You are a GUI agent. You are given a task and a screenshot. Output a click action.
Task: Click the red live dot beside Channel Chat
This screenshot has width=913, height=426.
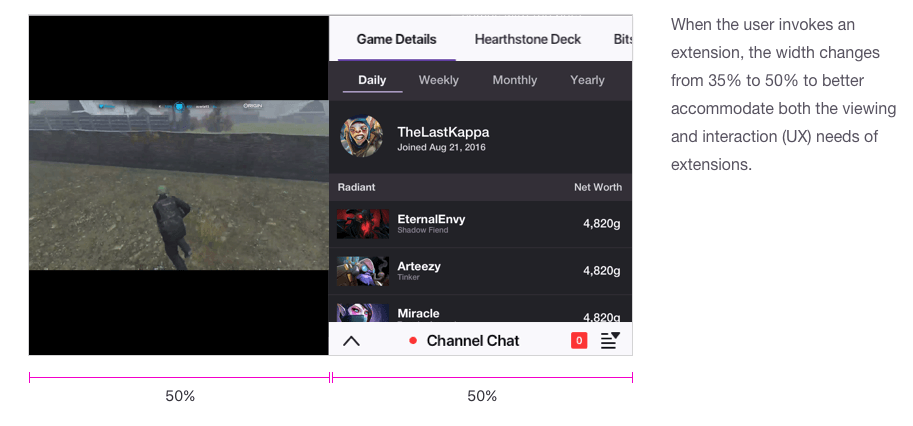tap(413, 341)
